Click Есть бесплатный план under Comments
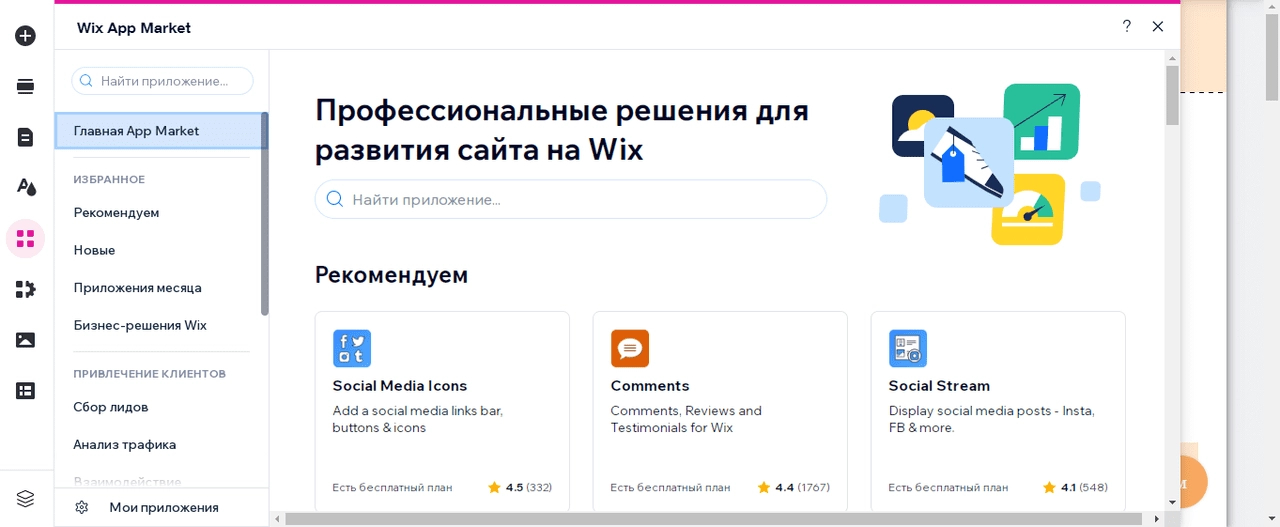This screenshot has height=527, width=1280. 670,488
